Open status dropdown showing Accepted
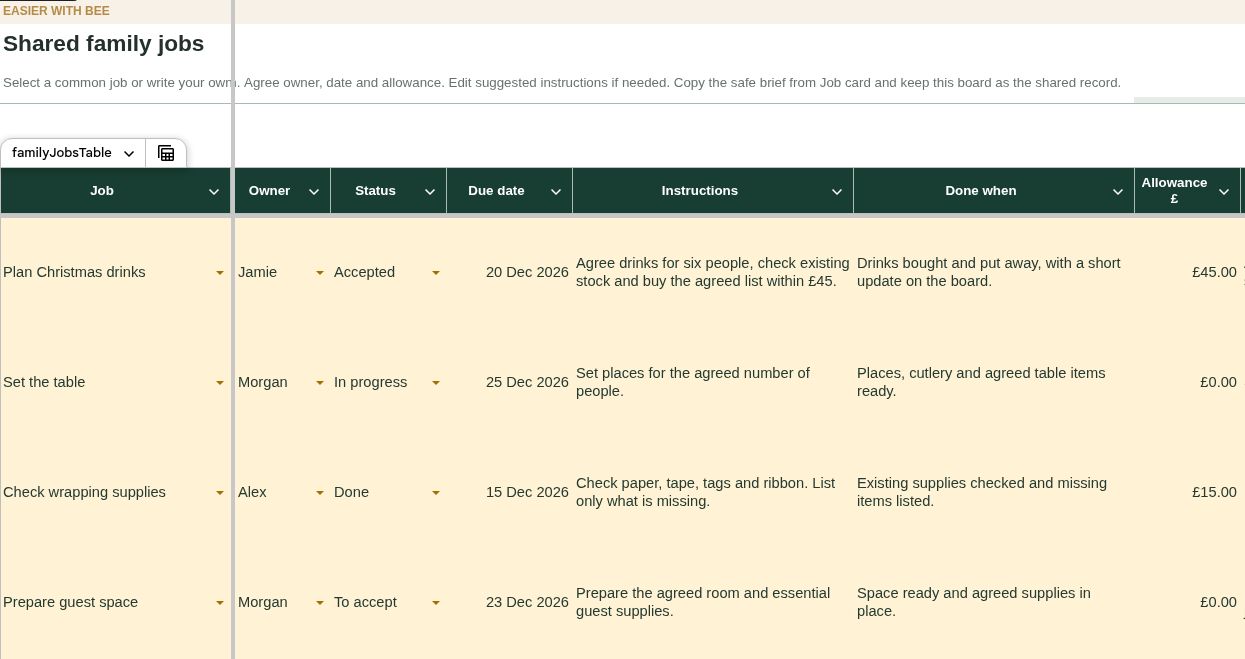Screen dimensions: 1245x659 (436, 273)
